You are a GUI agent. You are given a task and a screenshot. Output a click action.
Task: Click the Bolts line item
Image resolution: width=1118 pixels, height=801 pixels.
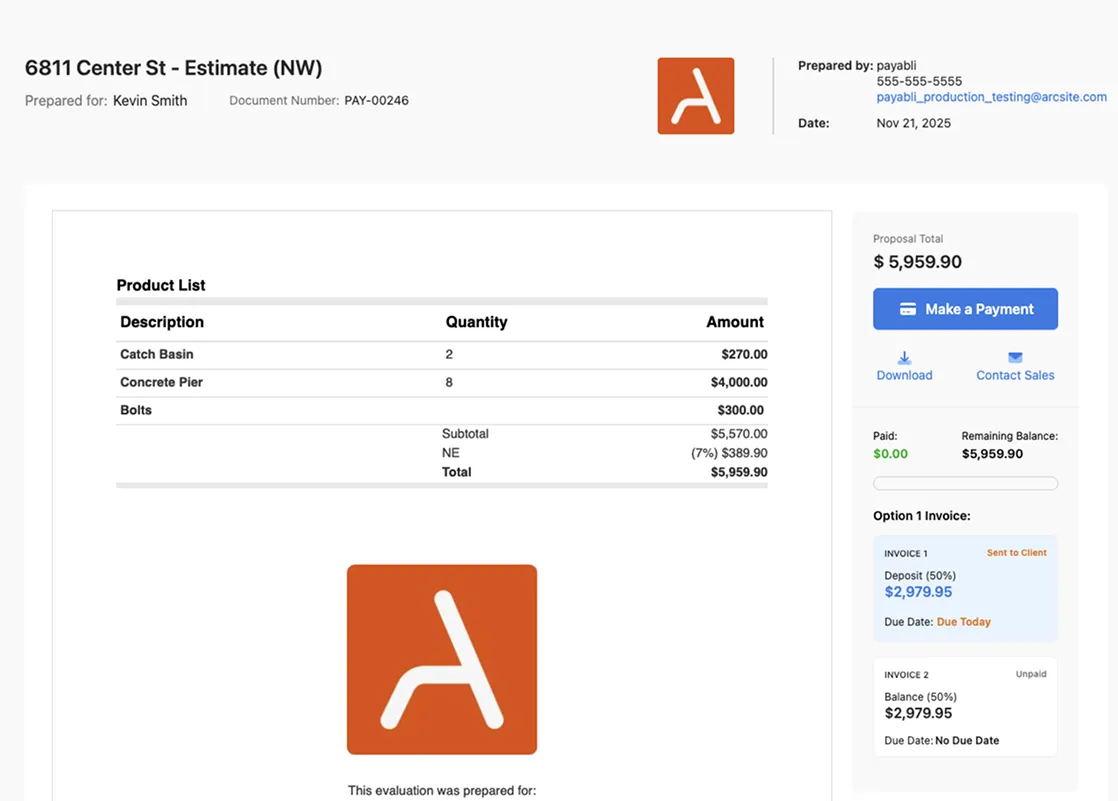tap(136, 410)
